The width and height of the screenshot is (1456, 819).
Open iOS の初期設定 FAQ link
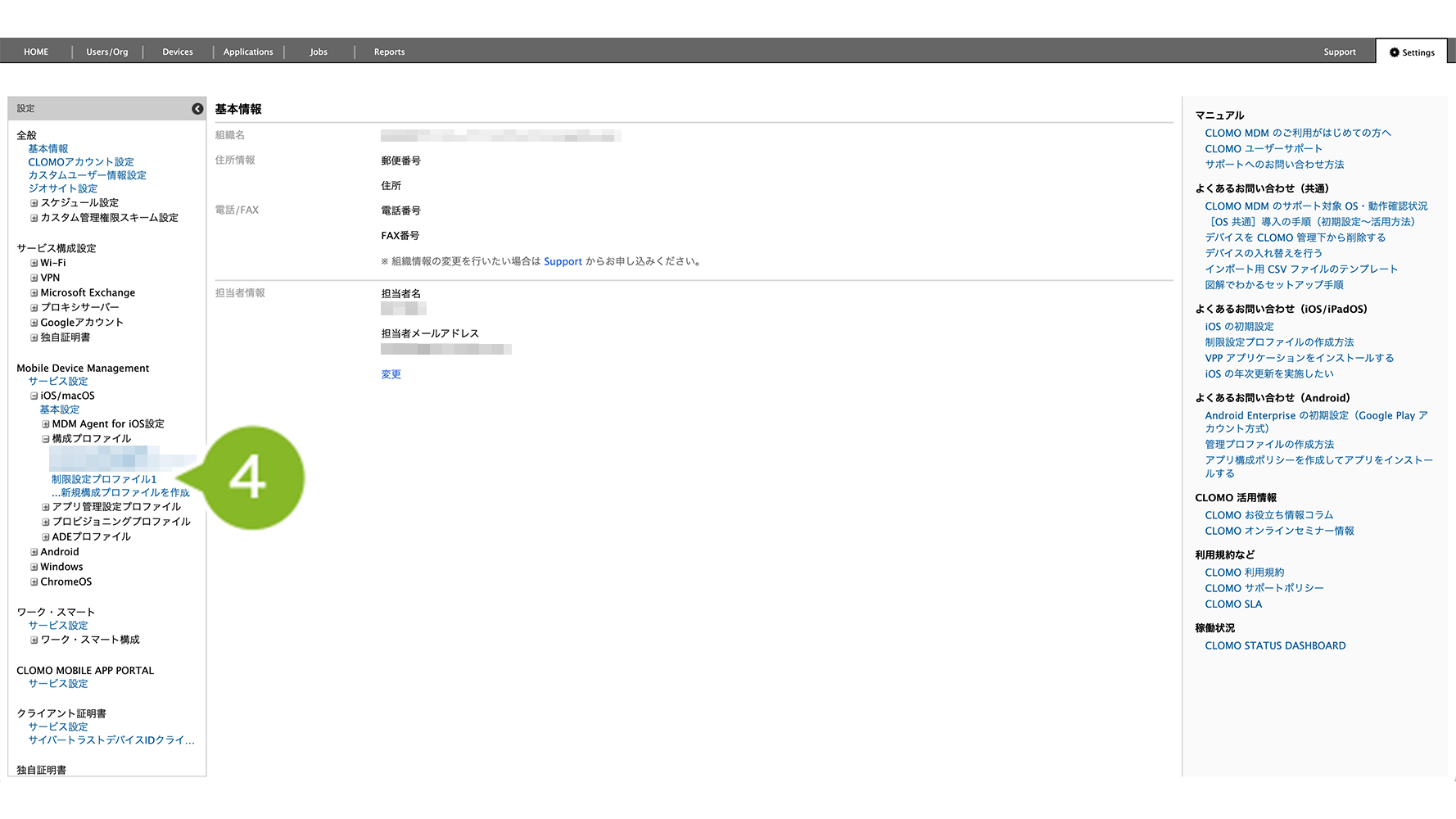[1239, 327]
